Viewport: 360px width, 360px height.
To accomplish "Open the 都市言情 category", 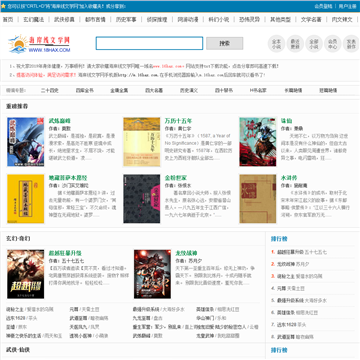I will click(95, 19).
